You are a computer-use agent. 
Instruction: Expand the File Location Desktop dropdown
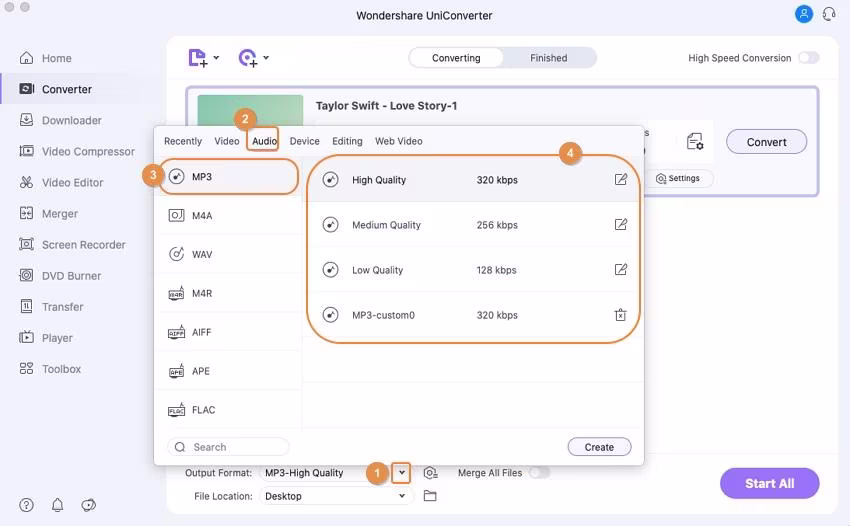click(402, 496)
